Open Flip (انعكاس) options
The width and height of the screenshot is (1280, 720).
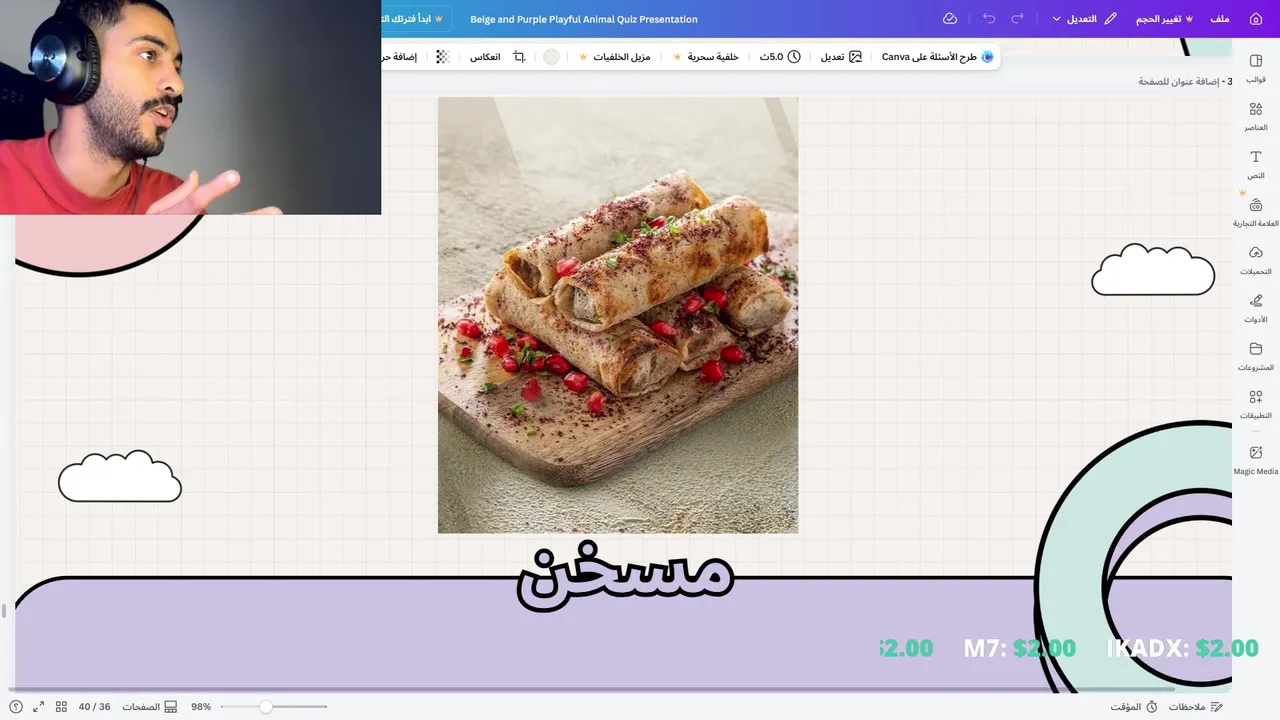click(x=485, y=57)
